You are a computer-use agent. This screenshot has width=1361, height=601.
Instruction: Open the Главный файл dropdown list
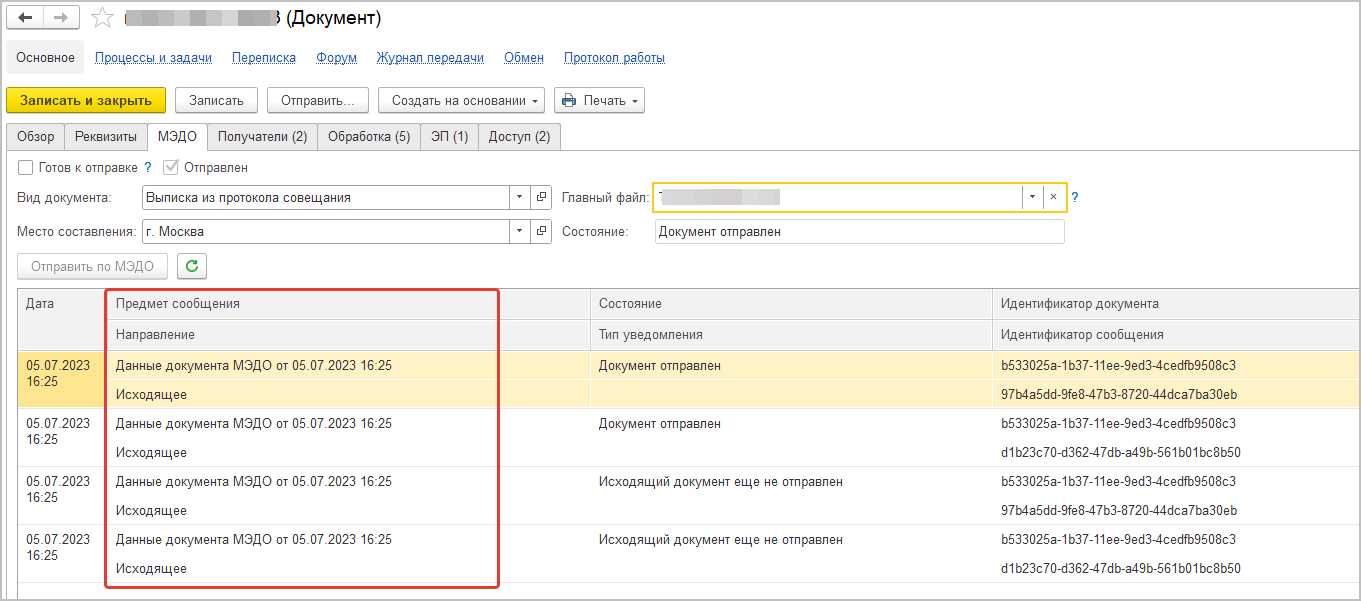click(x=1031, y=198)
